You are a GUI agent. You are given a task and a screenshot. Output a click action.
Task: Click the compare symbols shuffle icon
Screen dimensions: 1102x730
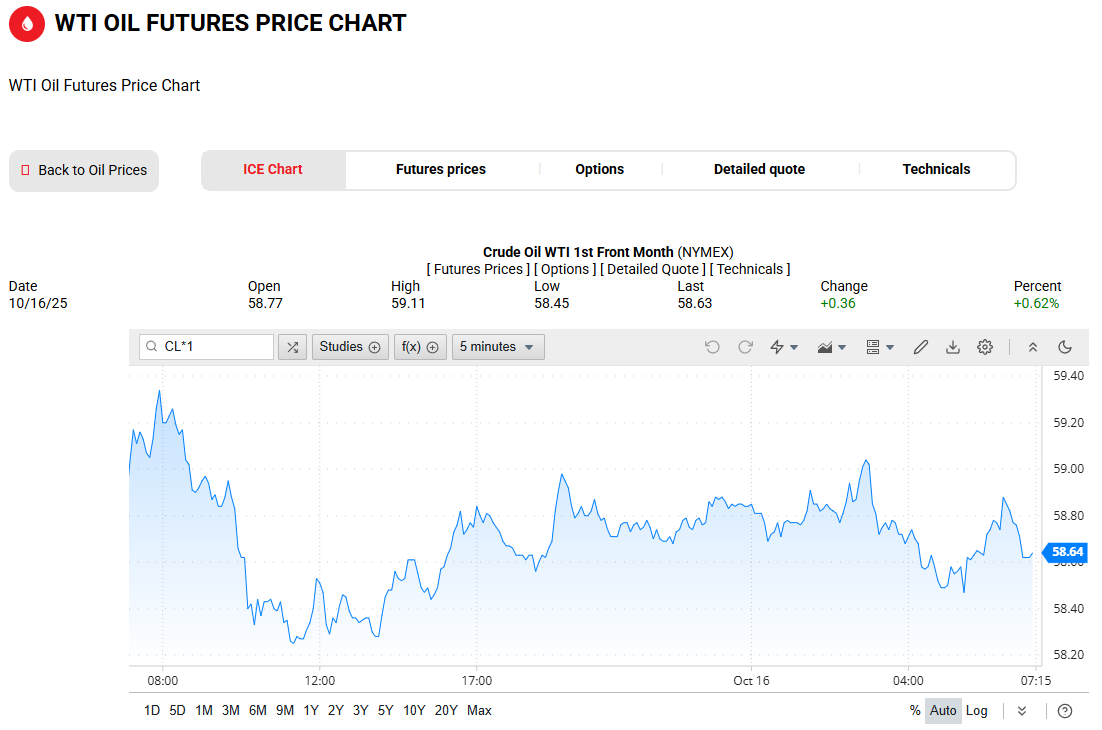(292, 347)
